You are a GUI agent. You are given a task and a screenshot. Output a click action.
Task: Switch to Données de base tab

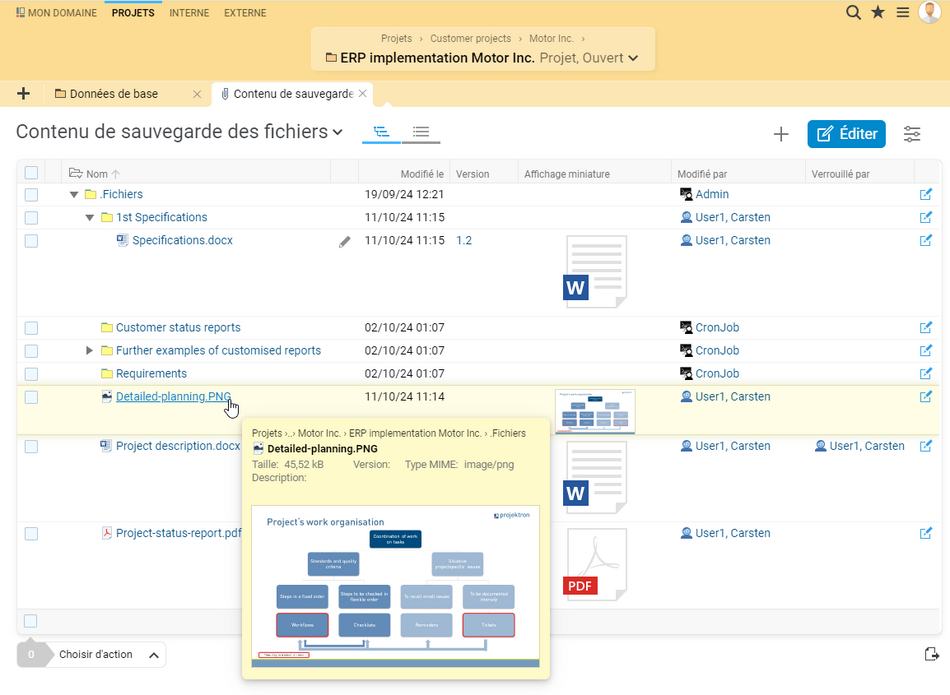(x=113, y=94)
